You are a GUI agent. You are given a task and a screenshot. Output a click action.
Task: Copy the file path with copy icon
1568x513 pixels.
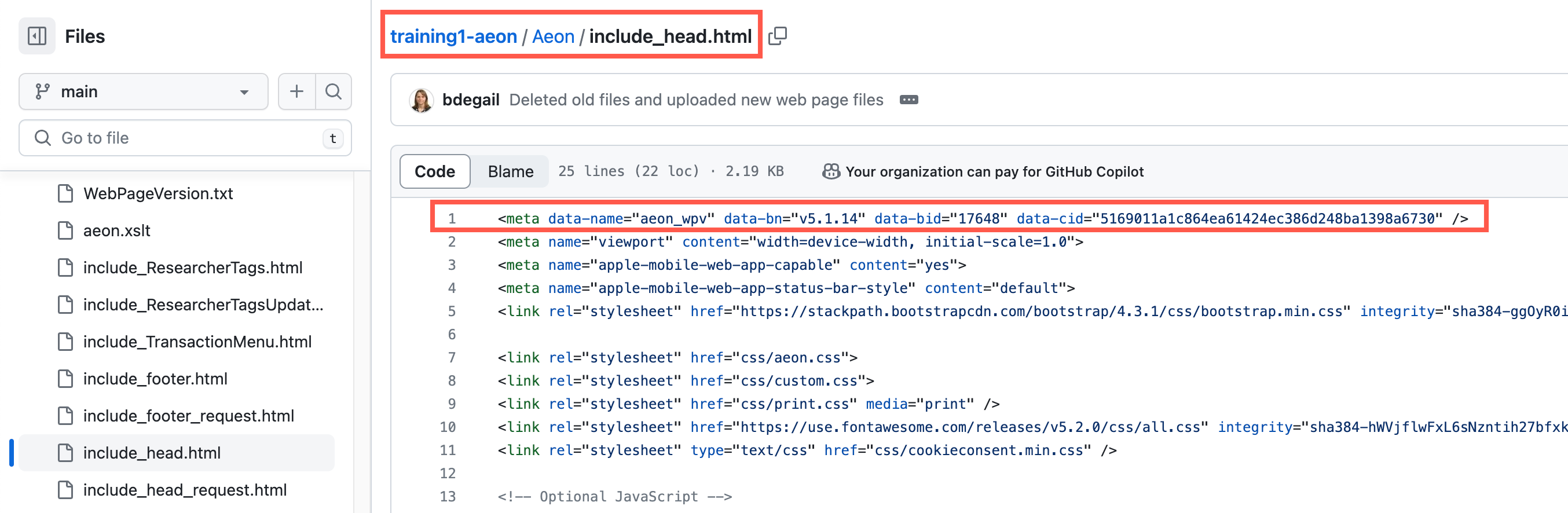coord(777,36)
